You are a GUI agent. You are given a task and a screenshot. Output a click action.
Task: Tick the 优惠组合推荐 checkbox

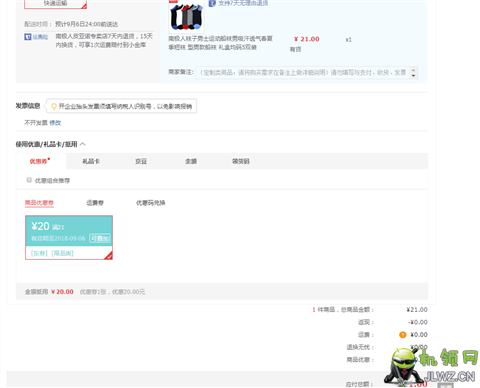(x=29, y=180)
